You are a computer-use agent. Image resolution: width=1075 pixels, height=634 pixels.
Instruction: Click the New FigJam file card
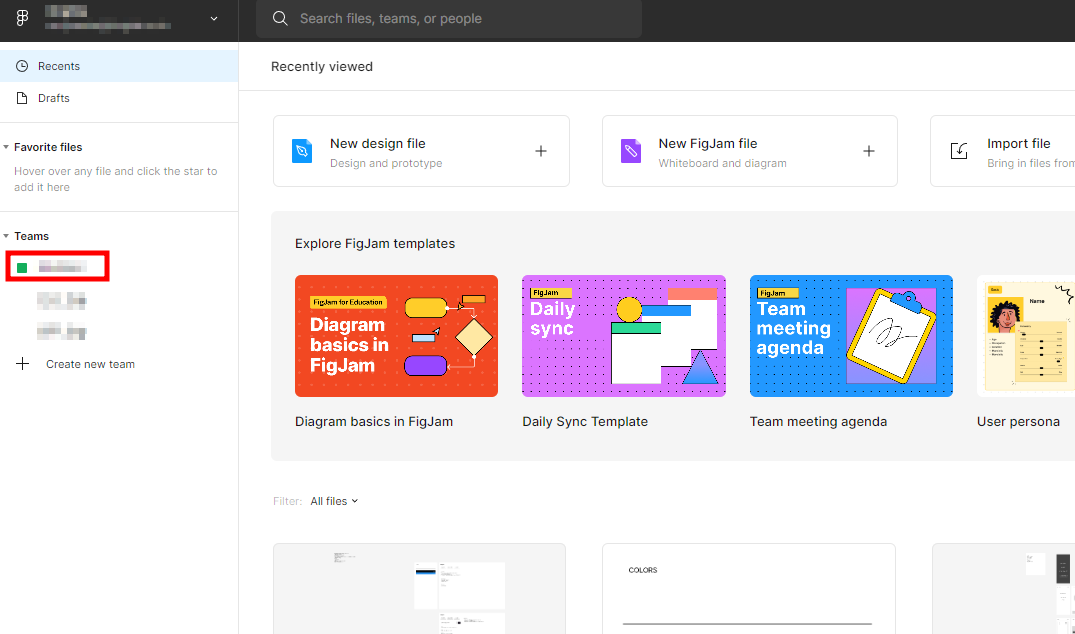[749, 151]
